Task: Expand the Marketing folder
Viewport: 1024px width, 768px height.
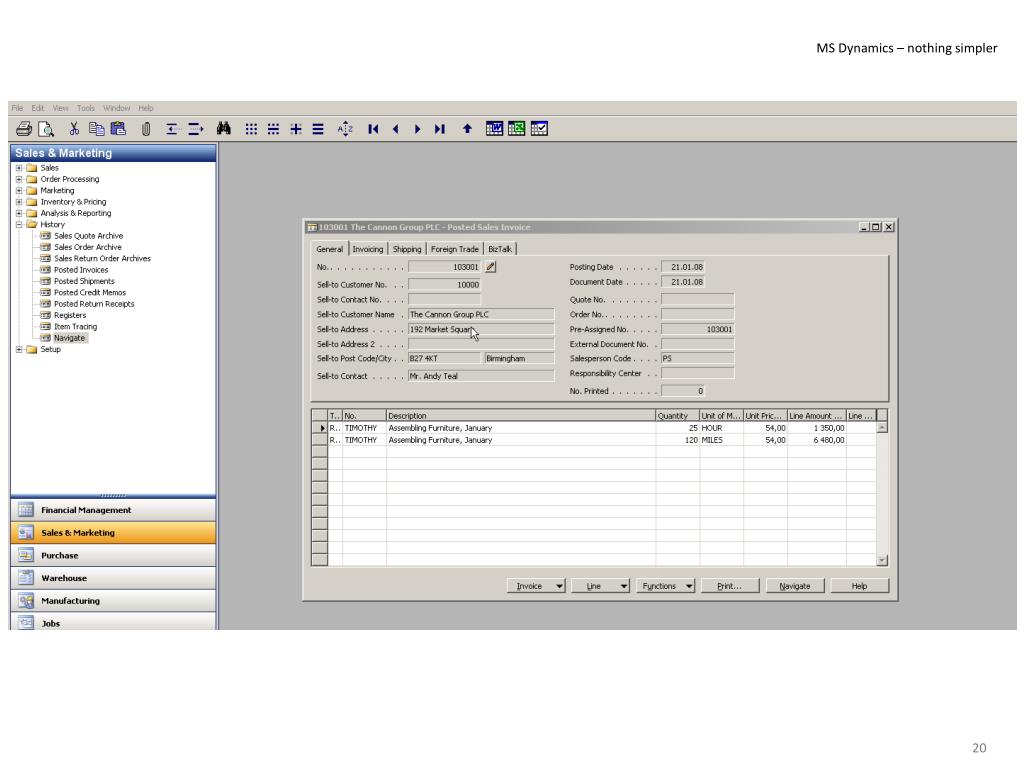Action: (x=19, y=191)
